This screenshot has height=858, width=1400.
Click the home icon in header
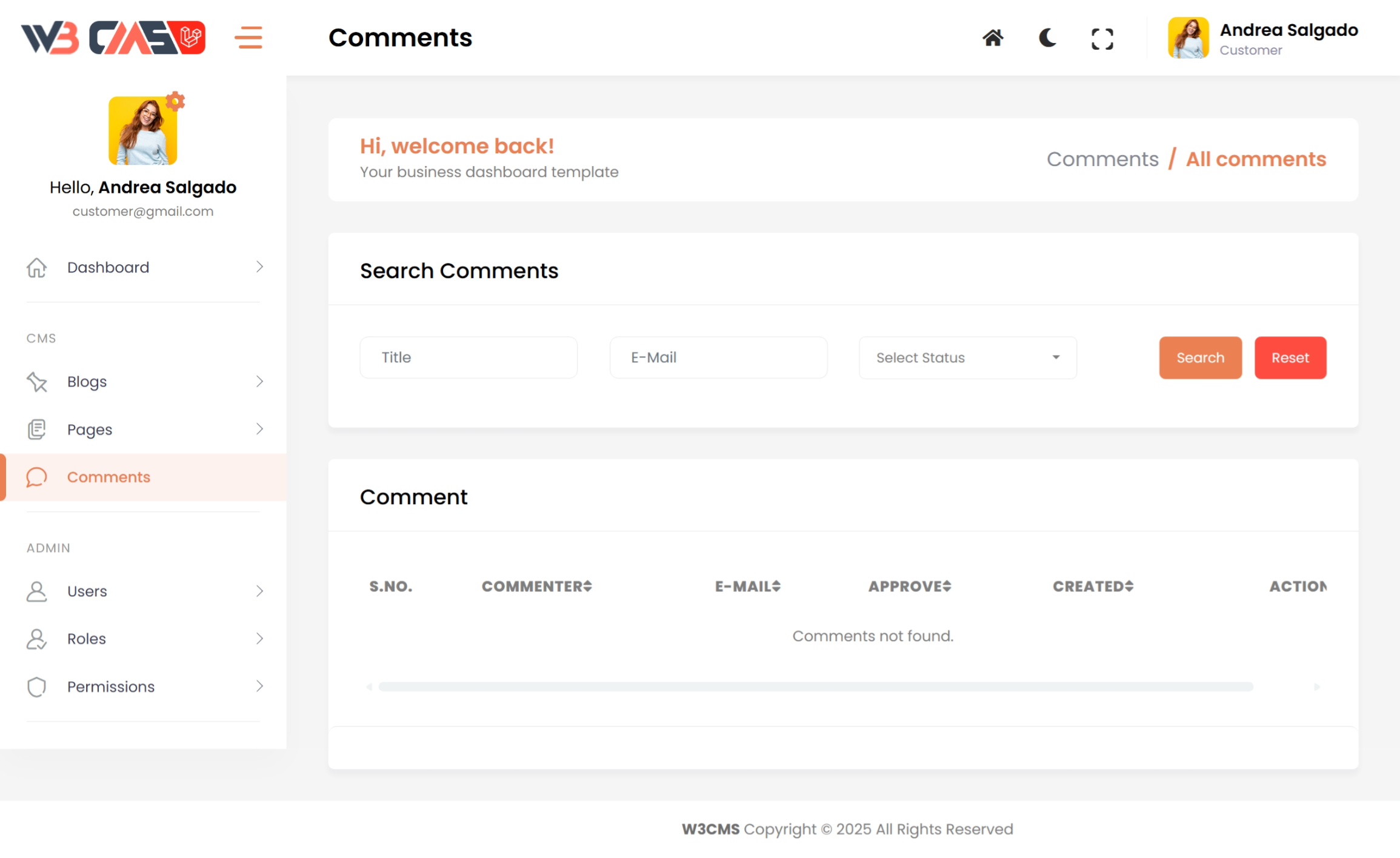tap(992, 38)
